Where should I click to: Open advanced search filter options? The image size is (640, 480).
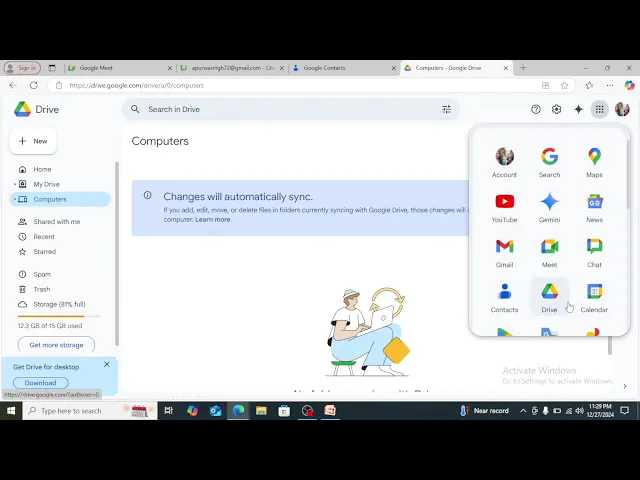coord(446,109)
